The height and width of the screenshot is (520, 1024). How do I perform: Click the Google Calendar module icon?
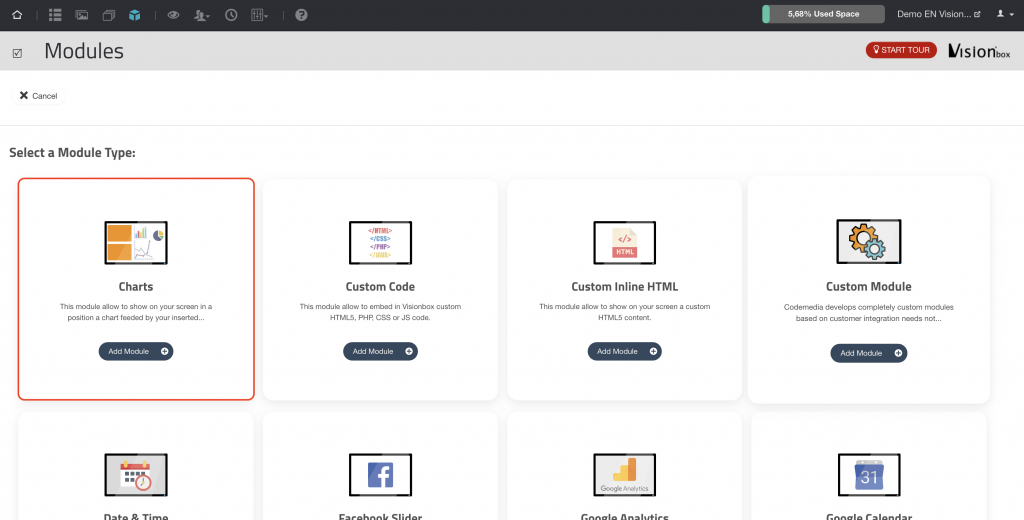(x=869, y=475)
